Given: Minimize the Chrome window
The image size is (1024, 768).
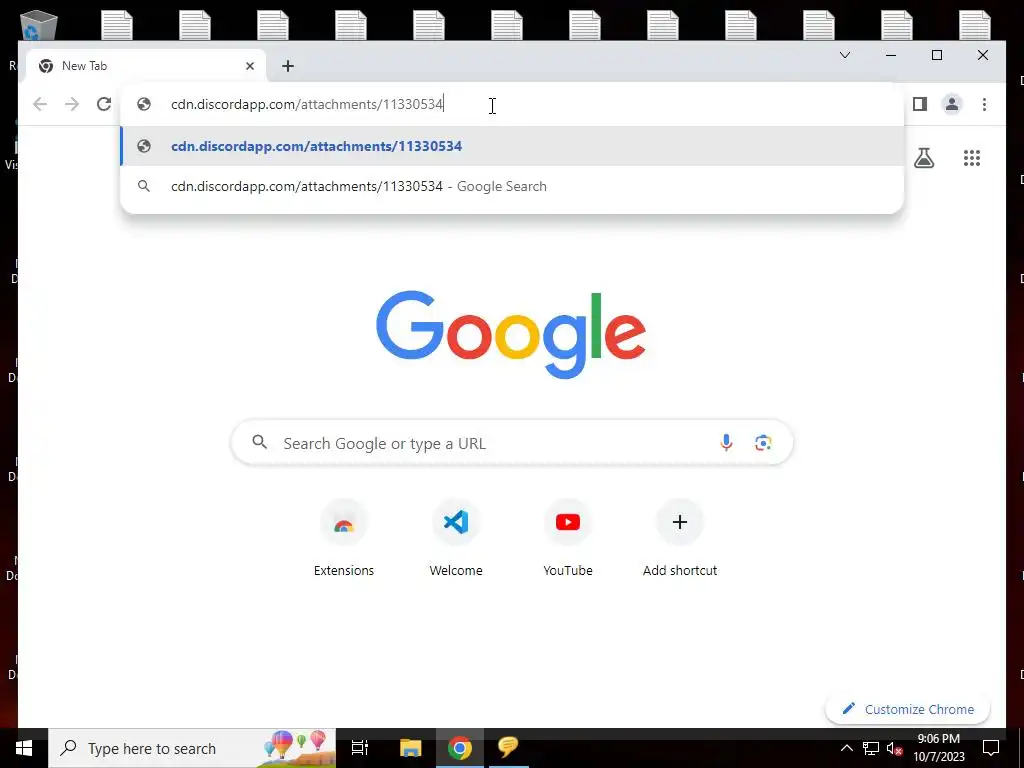Looking at the screenshot, I should (890, 55).
